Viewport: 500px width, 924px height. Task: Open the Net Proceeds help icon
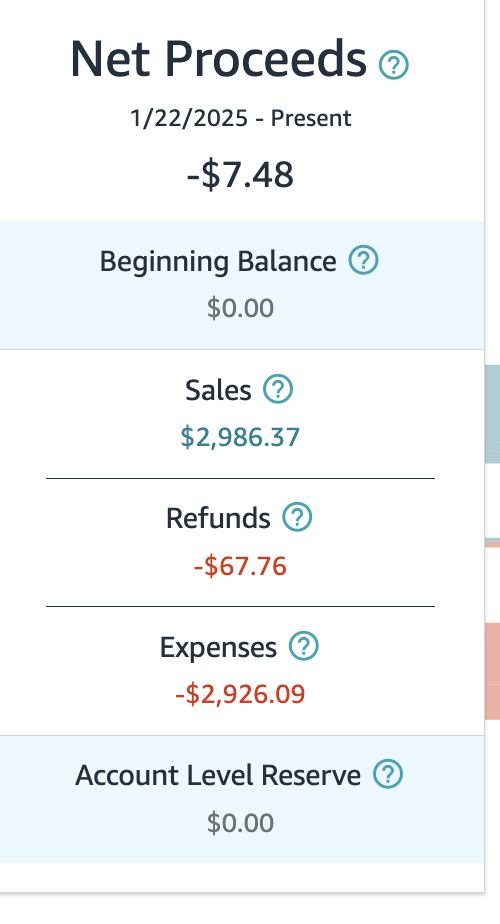(393, 65)
